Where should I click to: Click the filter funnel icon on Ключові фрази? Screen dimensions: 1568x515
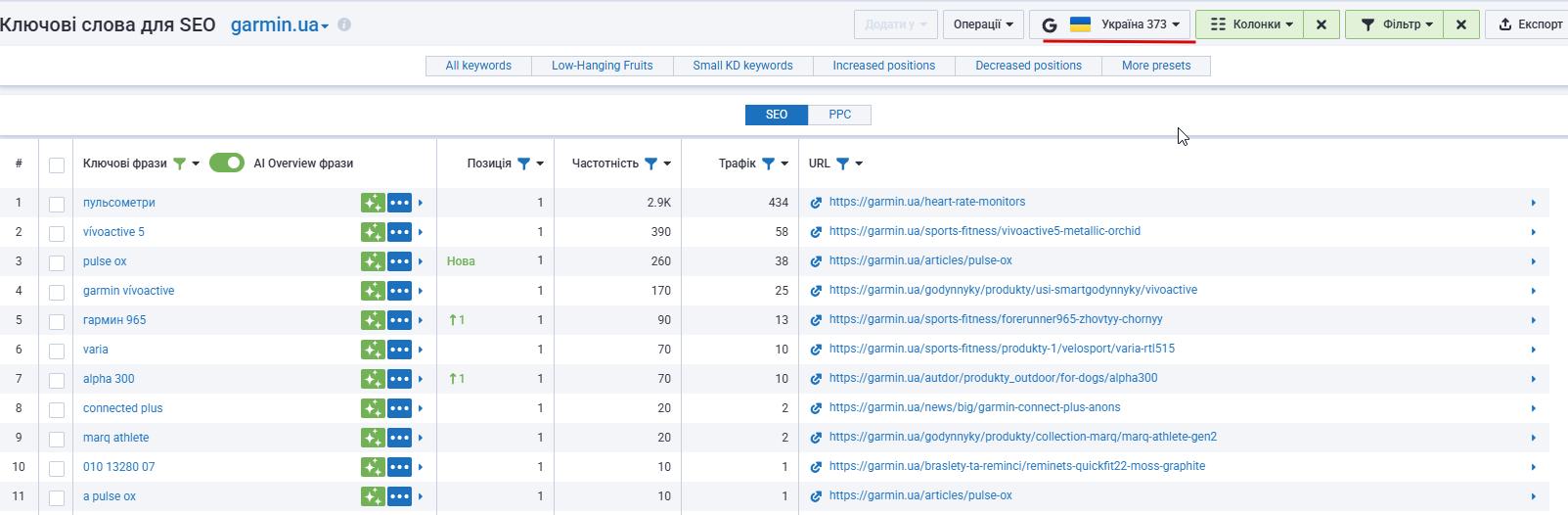[x=180, y=164]
